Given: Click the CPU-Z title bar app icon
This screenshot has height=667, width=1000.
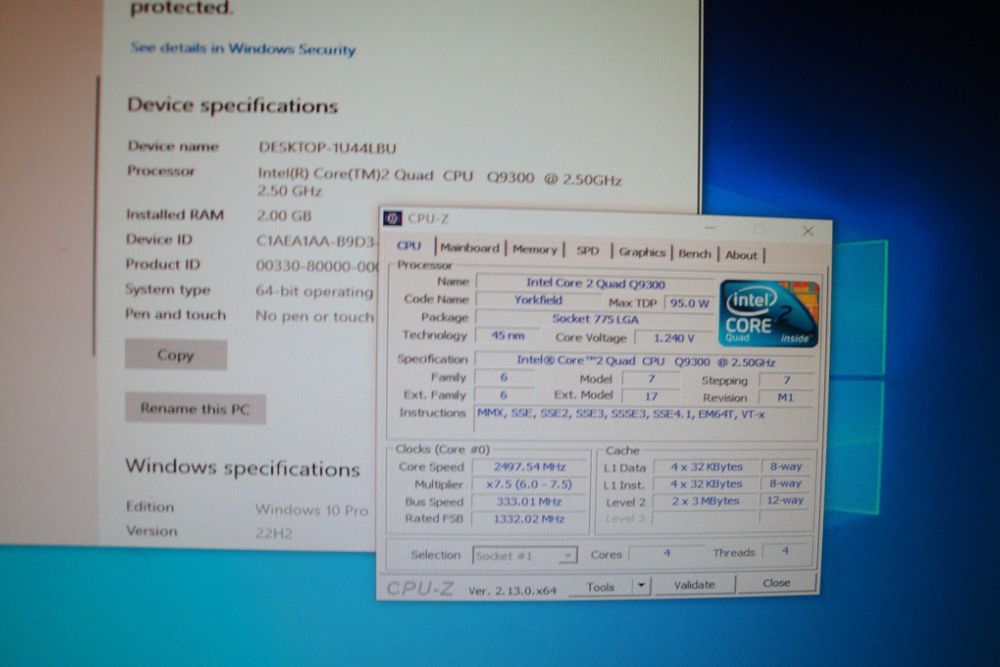Looking at the screenshot, I should click(x=392, y=218).
